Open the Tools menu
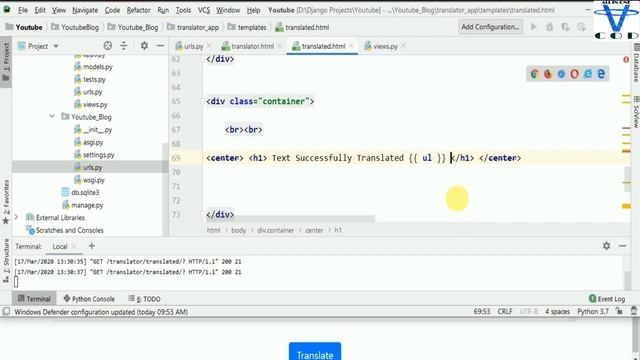The image size is (640, 360). point(183,10)
